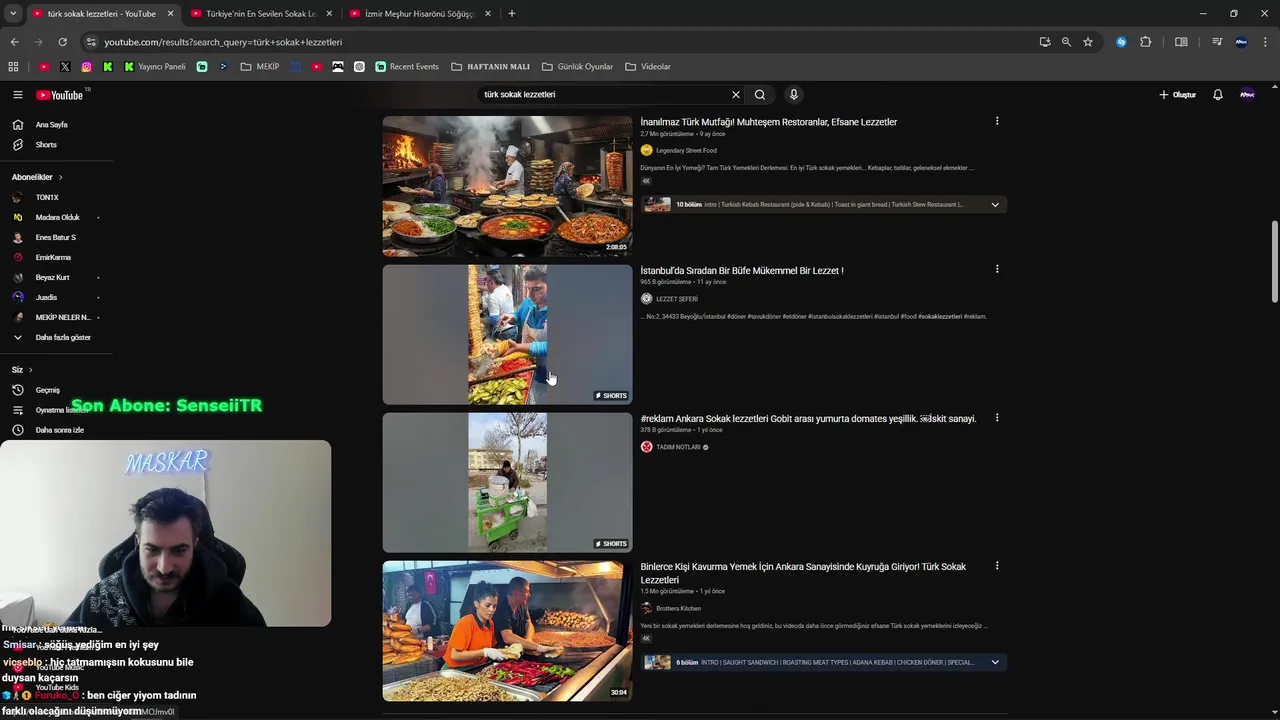Open the TADIM NOTLARI channel
The image size is (1280, 720).
click(677, 447)
